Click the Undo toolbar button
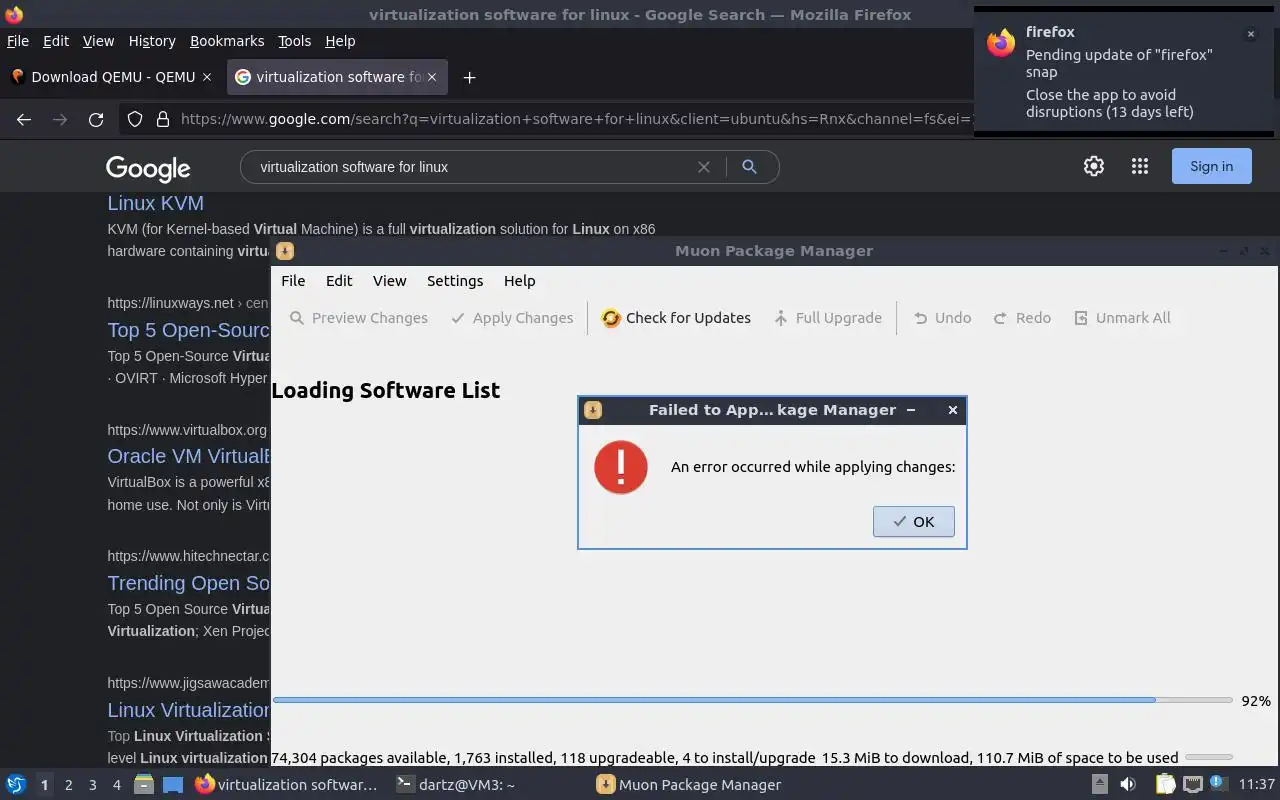1280x800 pixels. click(x=942, y=318)
